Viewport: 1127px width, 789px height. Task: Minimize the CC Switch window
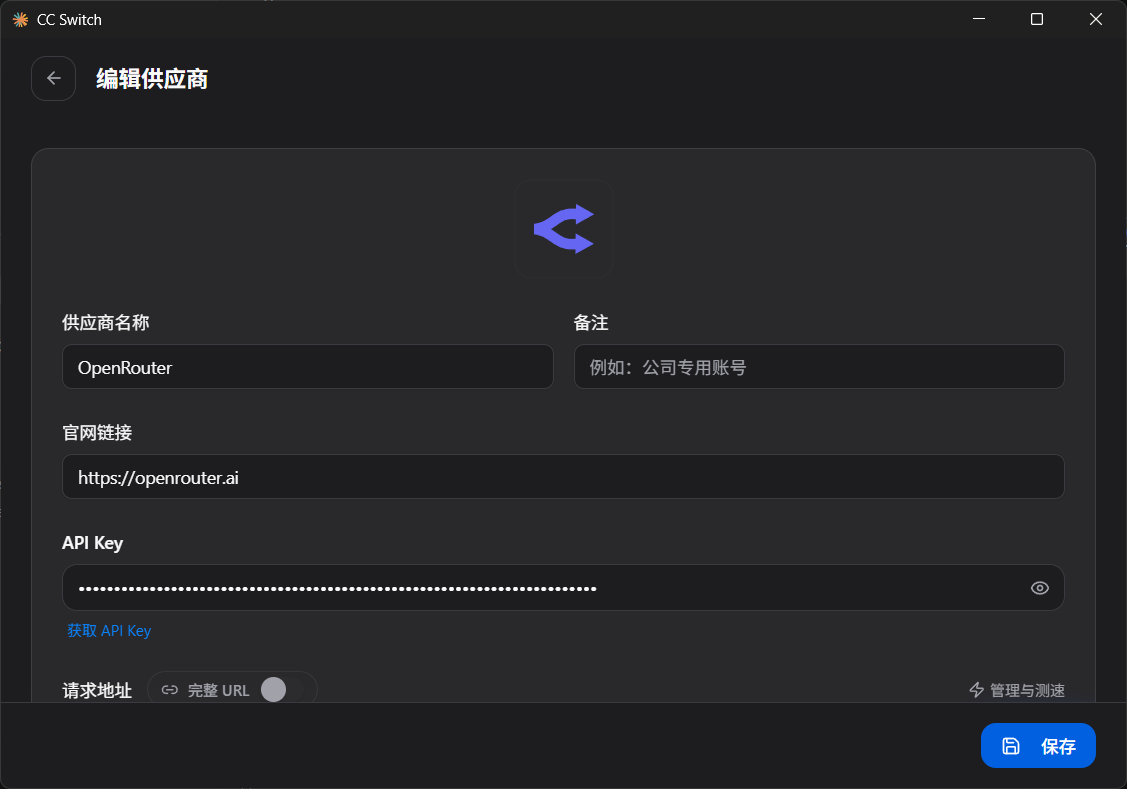tap(978, 19)
